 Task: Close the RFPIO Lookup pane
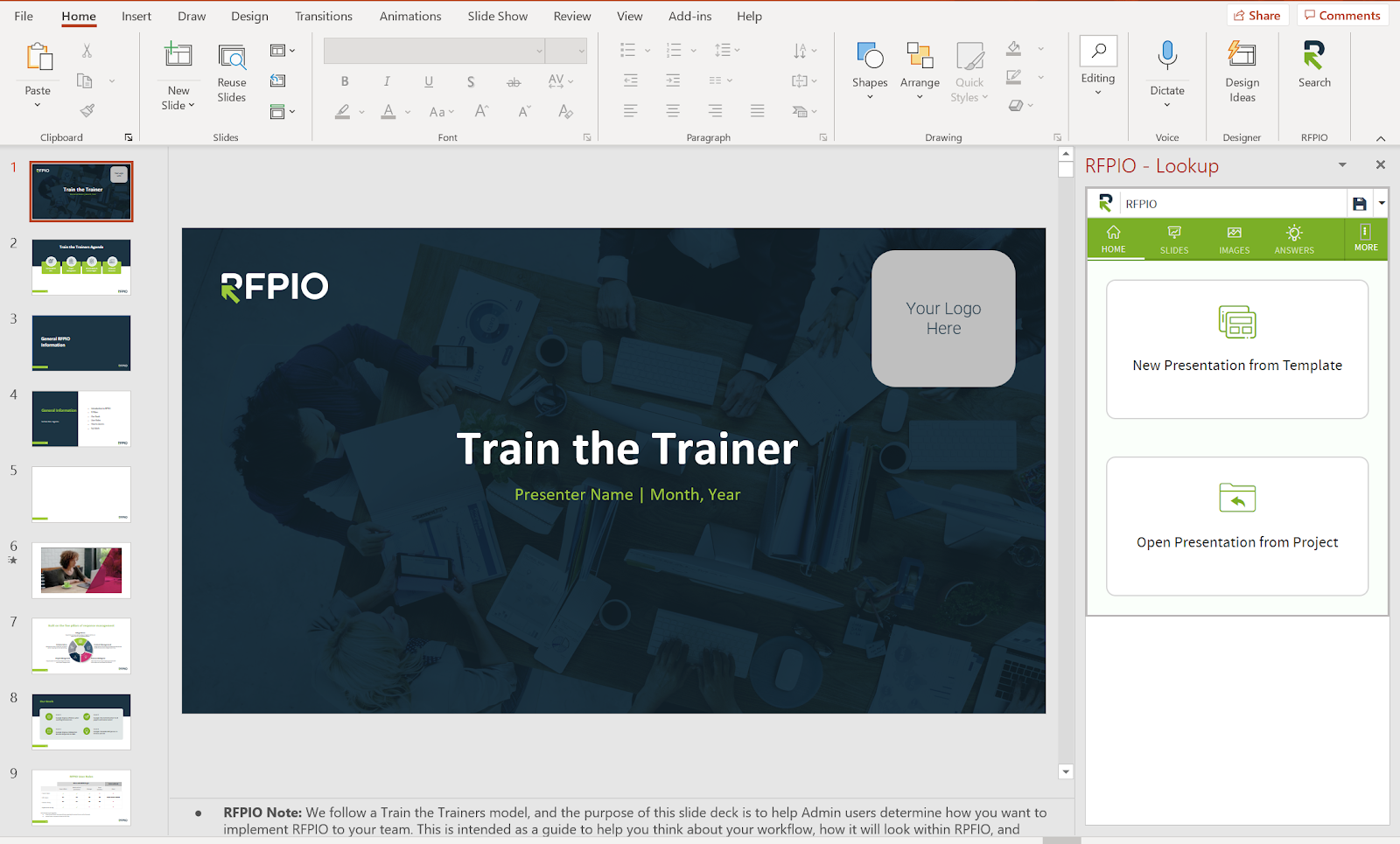click(x=1380, y=165)
